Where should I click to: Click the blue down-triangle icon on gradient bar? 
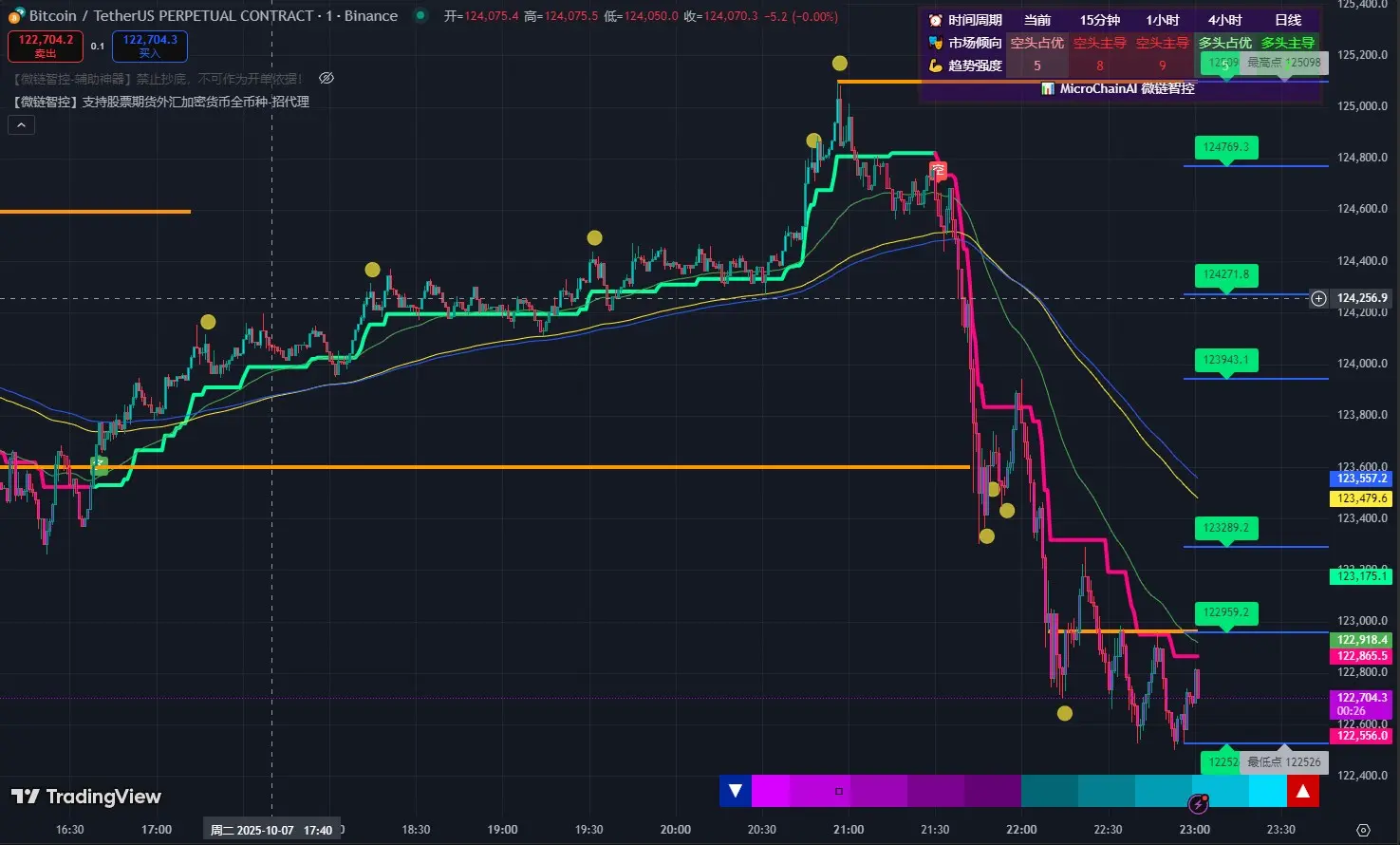(736, 791)
